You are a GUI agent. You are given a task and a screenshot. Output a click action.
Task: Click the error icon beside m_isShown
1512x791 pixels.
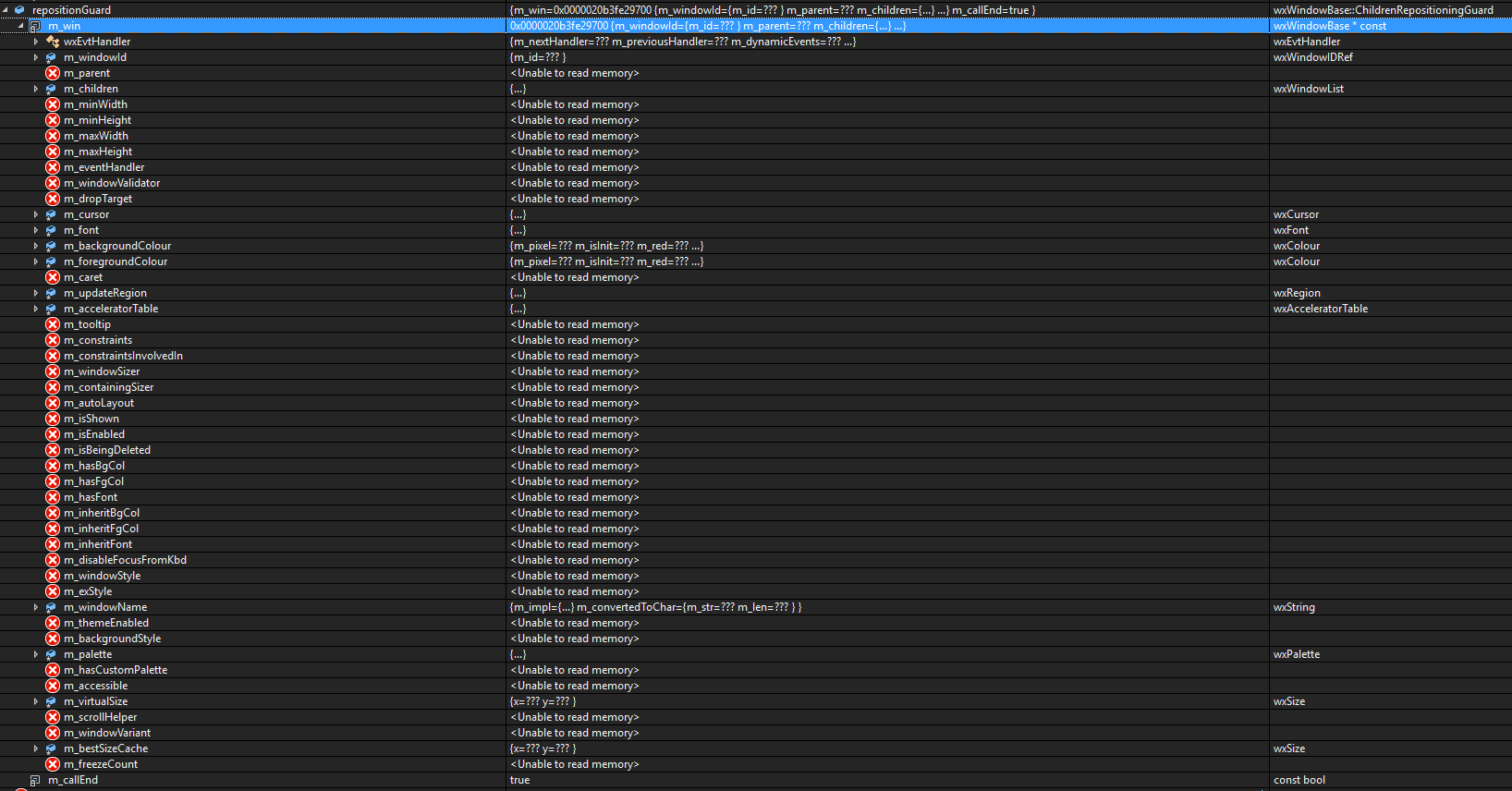pos(53,419)
